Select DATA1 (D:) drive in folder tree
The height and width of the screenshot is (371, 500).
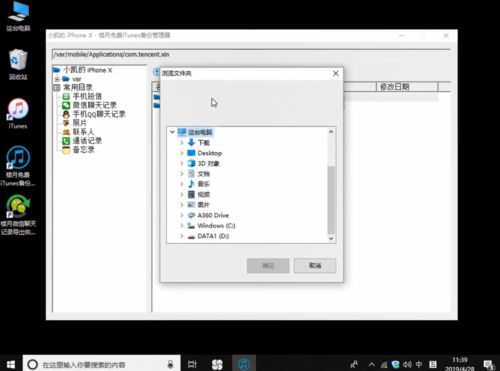(x=208, y=236)
